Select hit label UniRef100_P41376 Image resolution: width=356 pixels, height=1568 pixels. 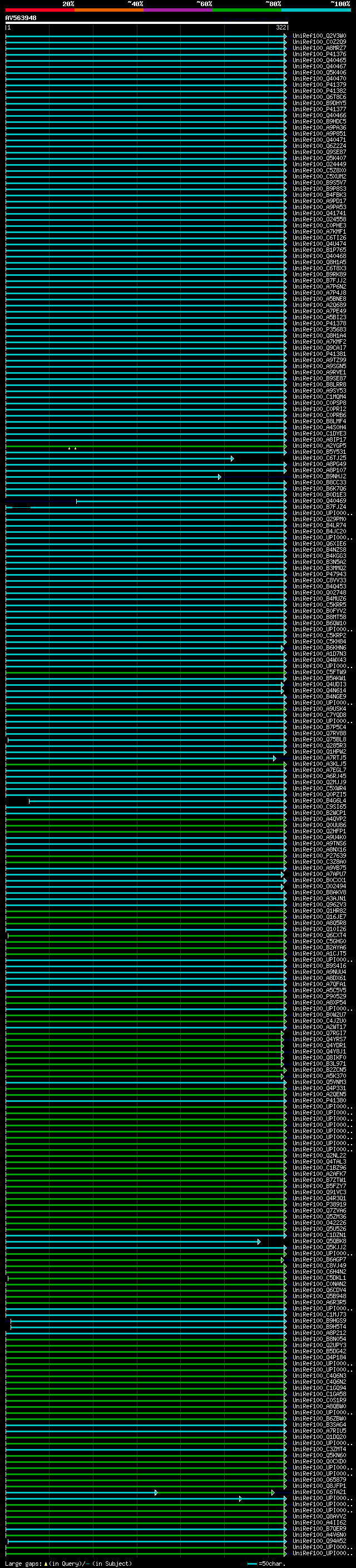(319, 54)
